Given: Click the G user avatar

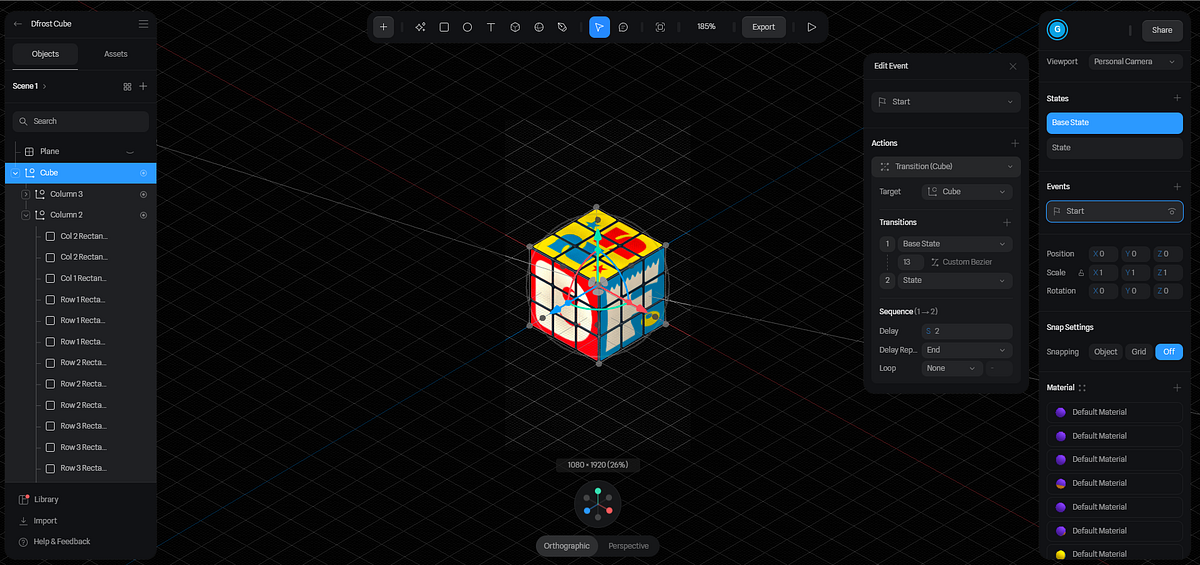Looking at the screenshot, I should click(1057, 30).
